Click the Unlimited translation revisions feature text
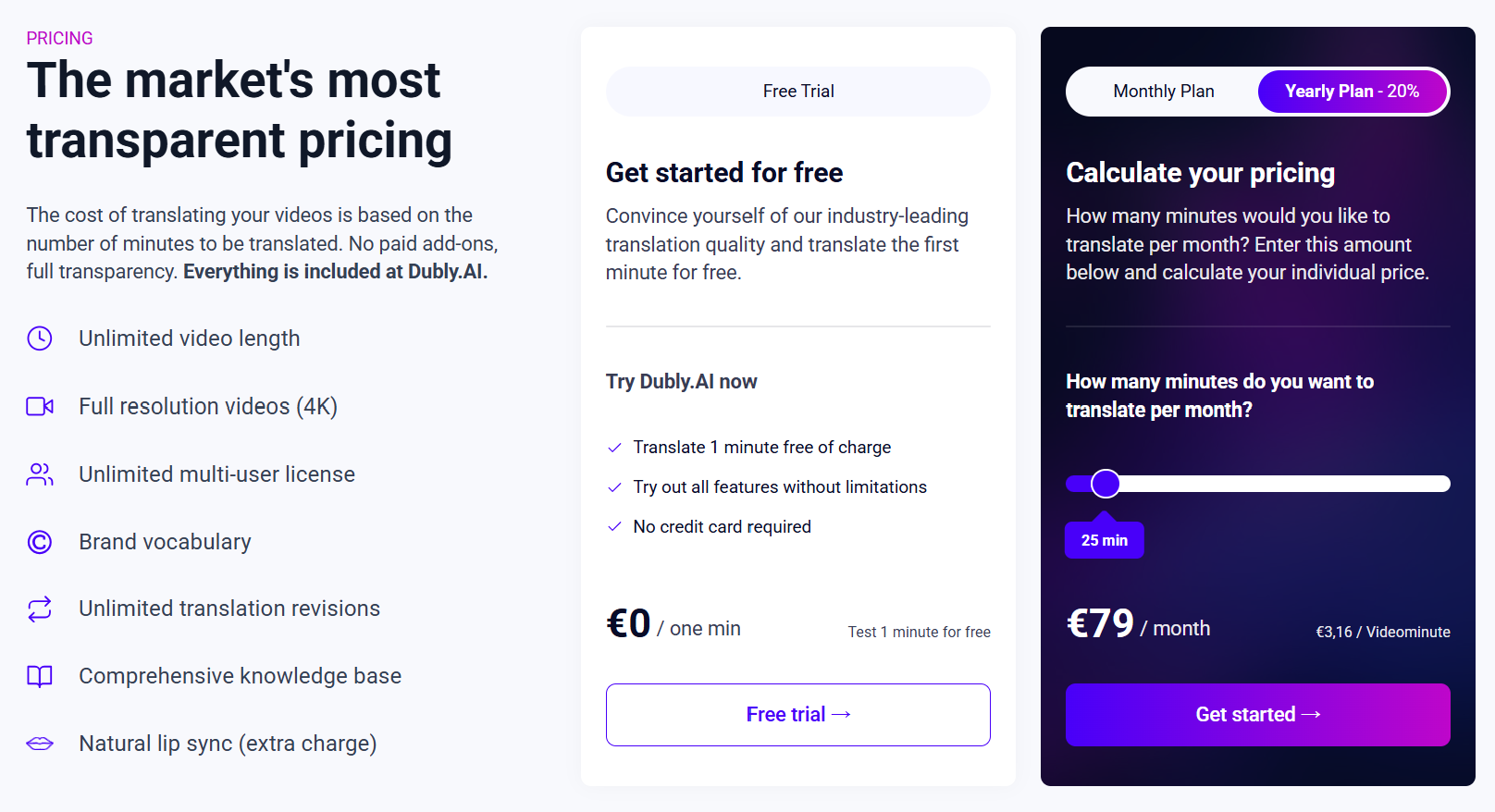 click(x=229, y=609)
